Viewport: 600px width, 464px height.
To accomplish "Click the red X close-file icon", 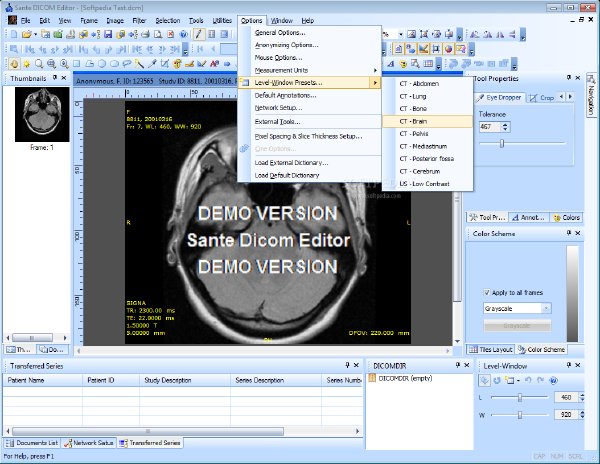I will 171,34.
